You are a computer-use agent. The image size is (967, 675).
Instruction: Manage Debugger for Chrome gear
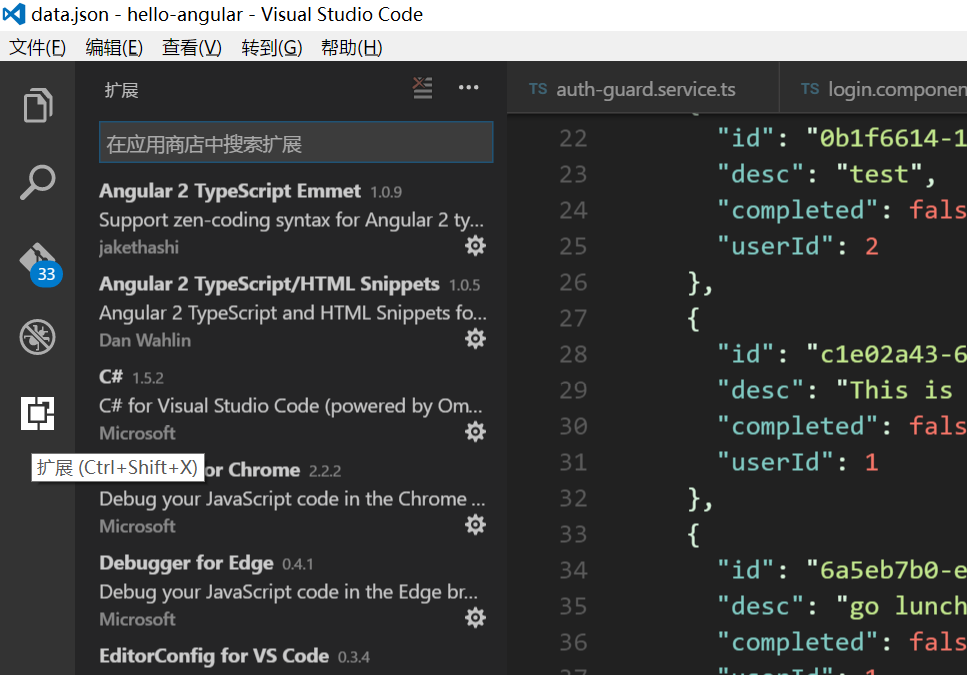tap(475, 525)
